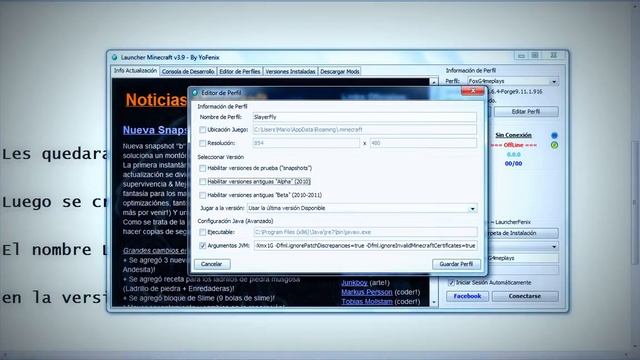The height and width of the screenshot is (360, 640).
Task: Enable the Resolución checkbox
Action: click(x=202, y=143)
